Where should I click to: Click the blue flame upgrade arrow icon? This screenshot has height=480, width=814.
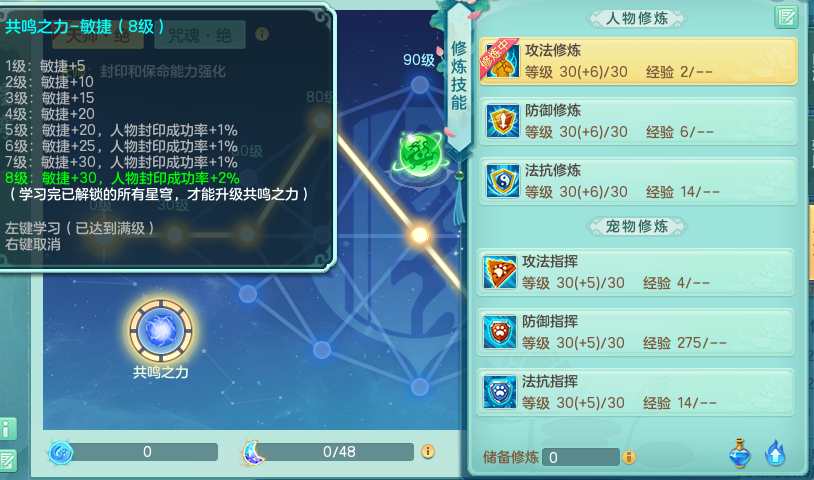pyautogui.click(x=775, y=454)
